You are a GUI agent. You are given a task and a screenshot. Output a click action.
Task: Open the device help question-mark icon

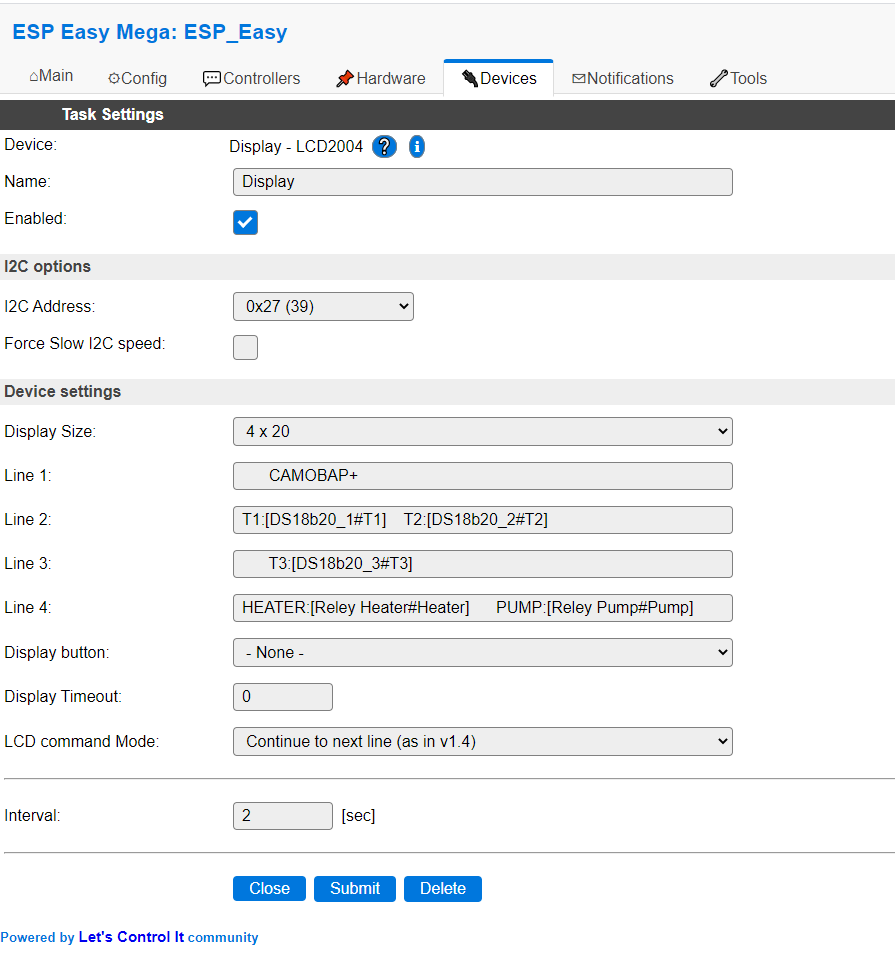[384, 147]
